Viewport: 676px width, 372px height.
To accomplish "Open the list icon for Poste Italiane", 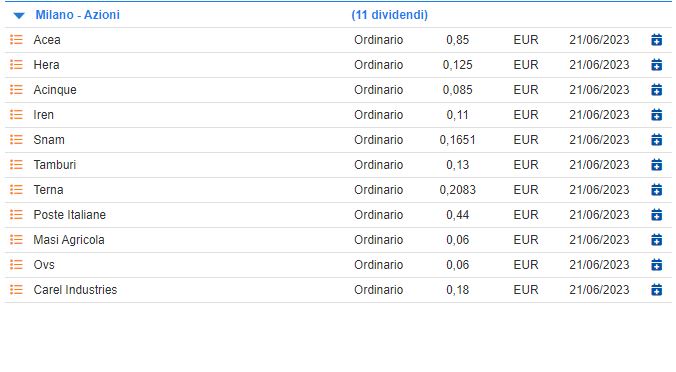I will pos(16,215).
